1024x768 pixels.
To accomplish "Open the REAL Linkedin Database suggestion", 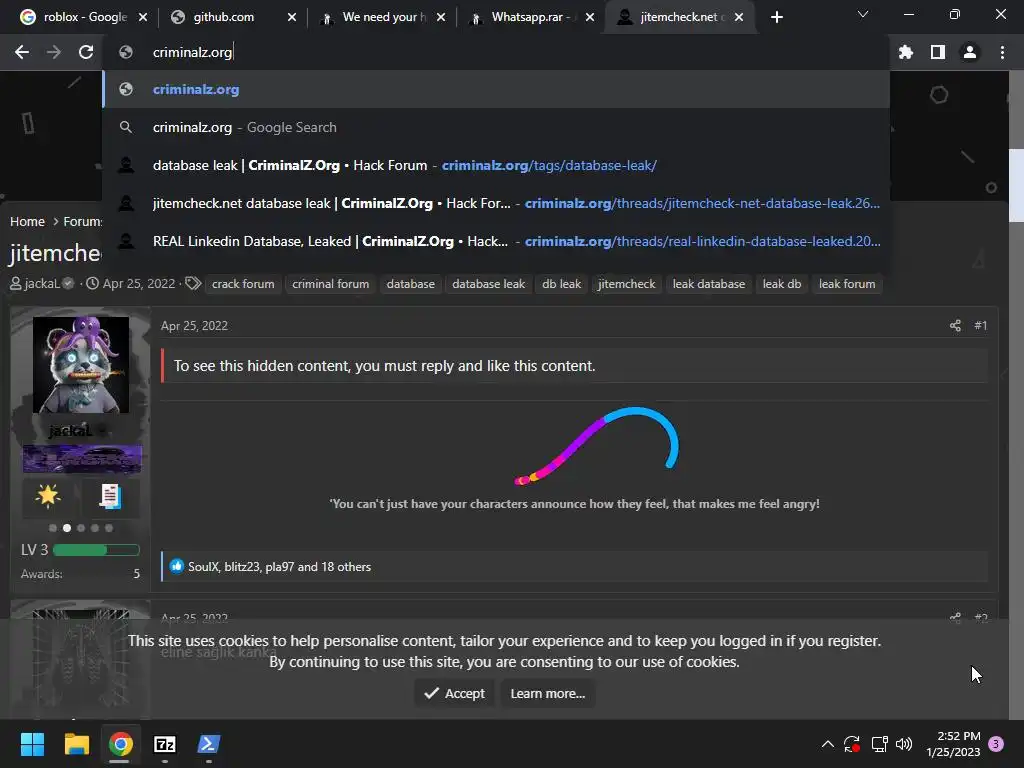I will [496, 241].
